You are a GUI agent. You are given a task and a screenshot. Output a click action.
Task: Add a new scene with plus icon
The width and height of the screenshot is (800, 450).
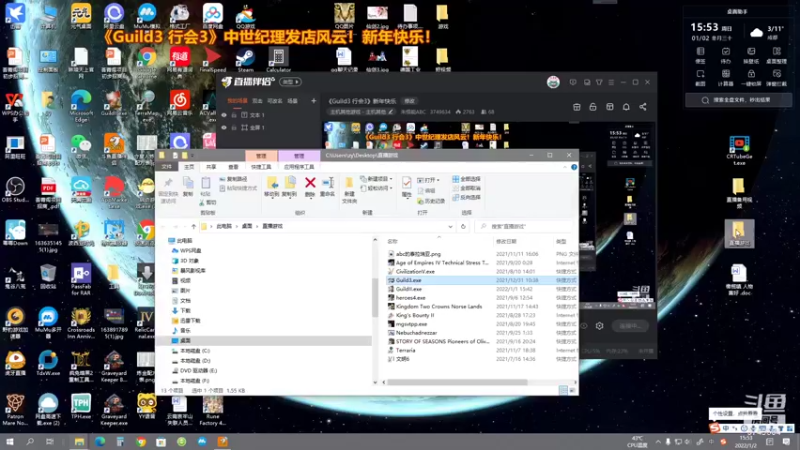point(314,101)
